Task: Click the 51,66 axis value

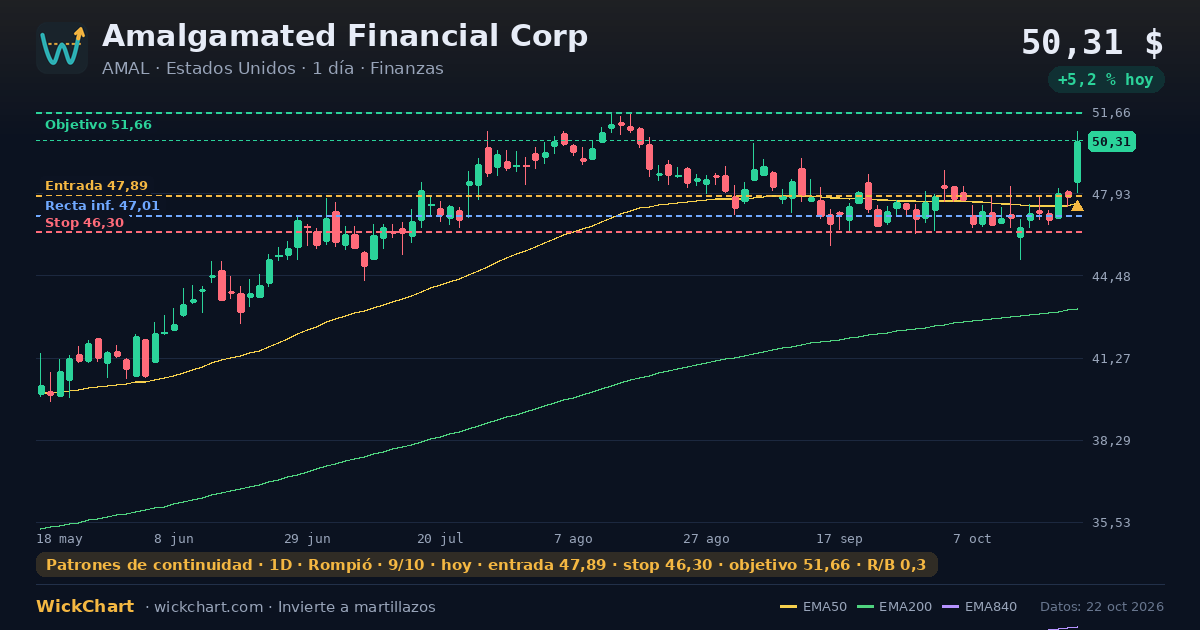Action: click(1111, 113)
